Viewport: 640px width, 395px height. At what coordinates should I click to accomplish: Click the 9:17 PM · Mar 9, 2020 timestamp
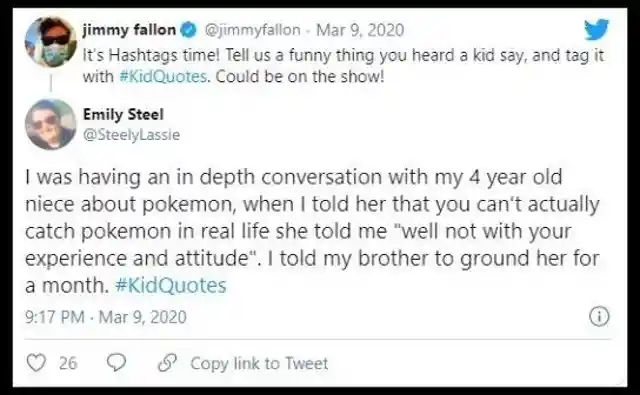click(x=106, y=317)
